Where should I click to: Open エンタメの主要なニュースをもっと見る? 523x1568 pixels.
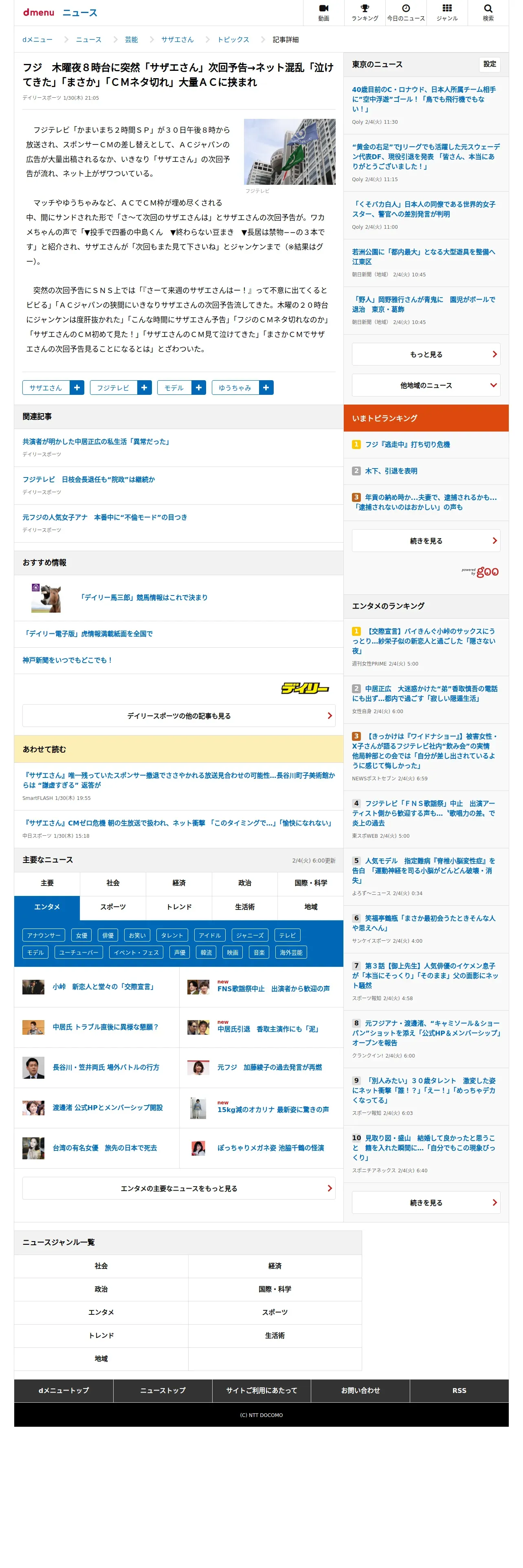(178, 1187)
